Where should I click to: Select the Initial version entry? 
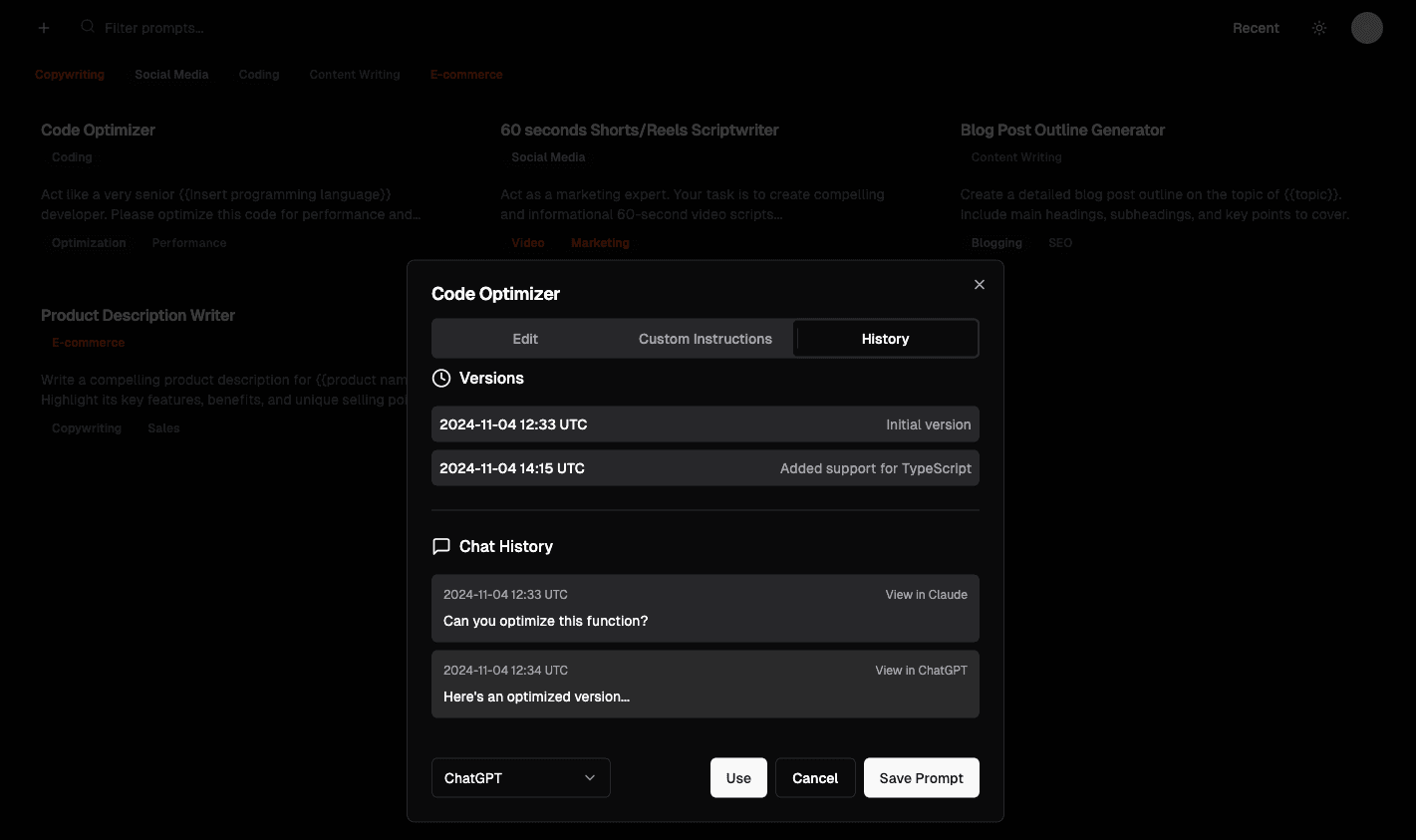pyautogui.click(x=705, y=424)
